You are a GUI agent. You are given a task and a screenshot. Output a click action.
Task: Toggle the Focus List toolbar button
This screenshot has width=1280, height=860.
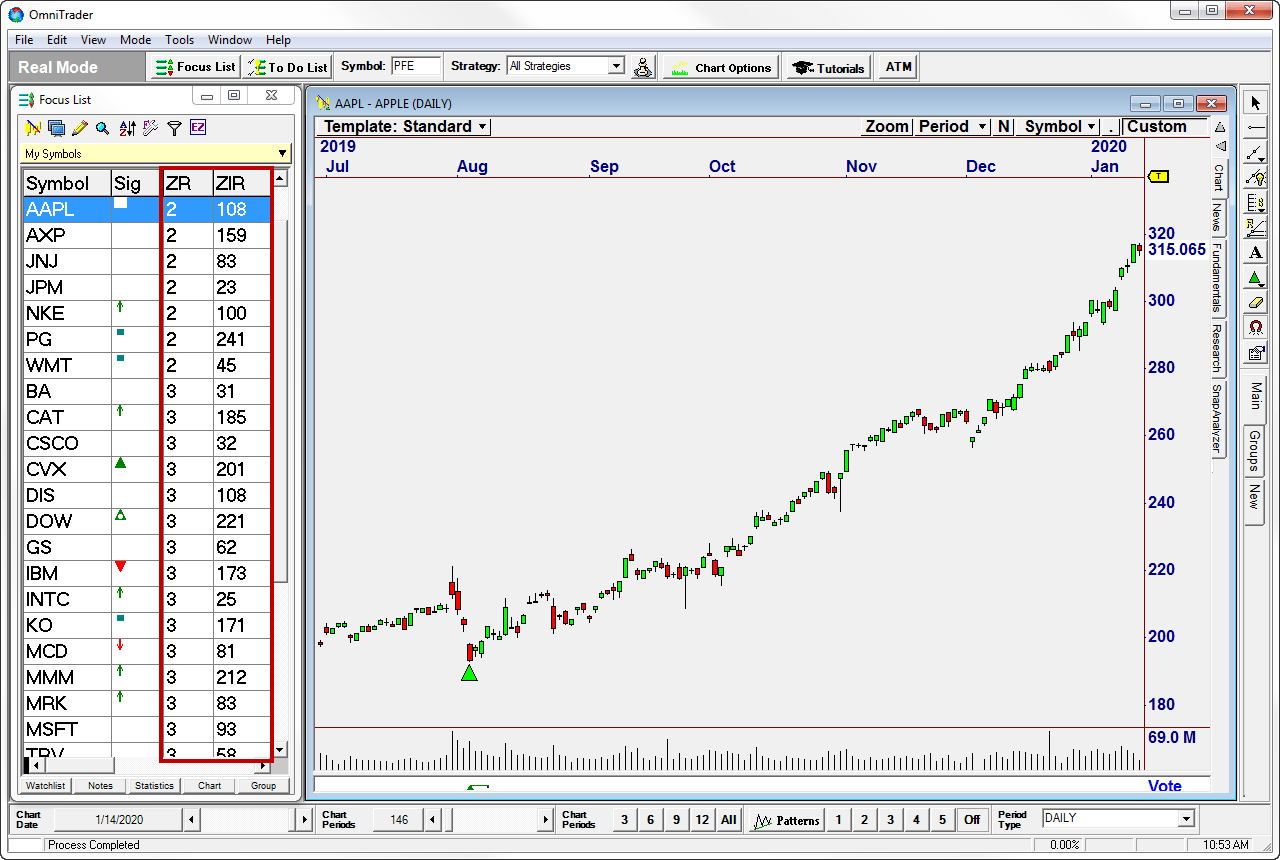click(x=196, y=67)
